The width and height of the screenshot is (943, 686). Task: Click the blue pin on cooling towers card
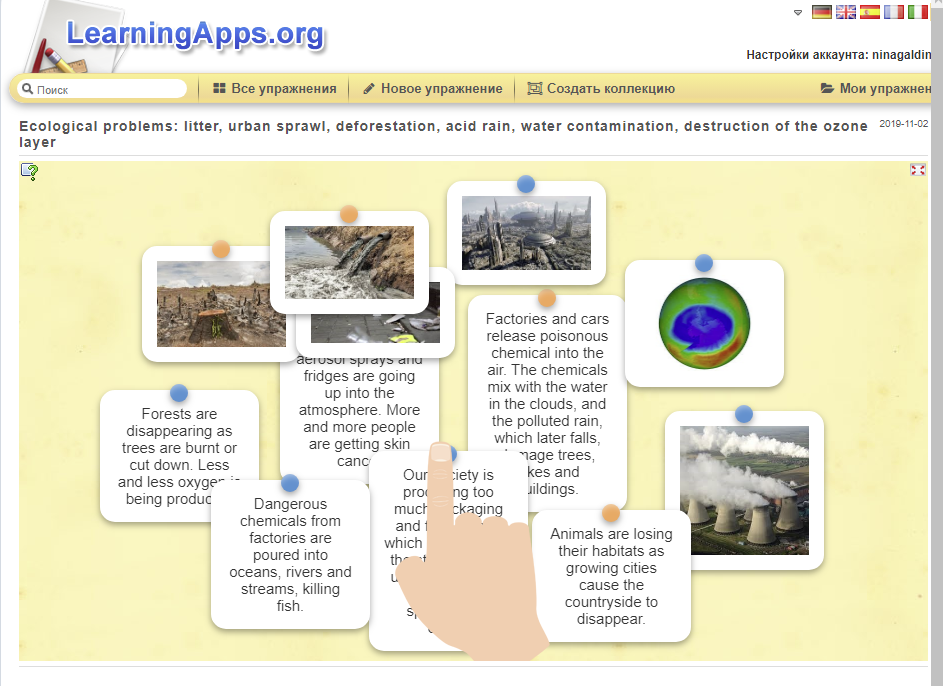coord(744,414)
